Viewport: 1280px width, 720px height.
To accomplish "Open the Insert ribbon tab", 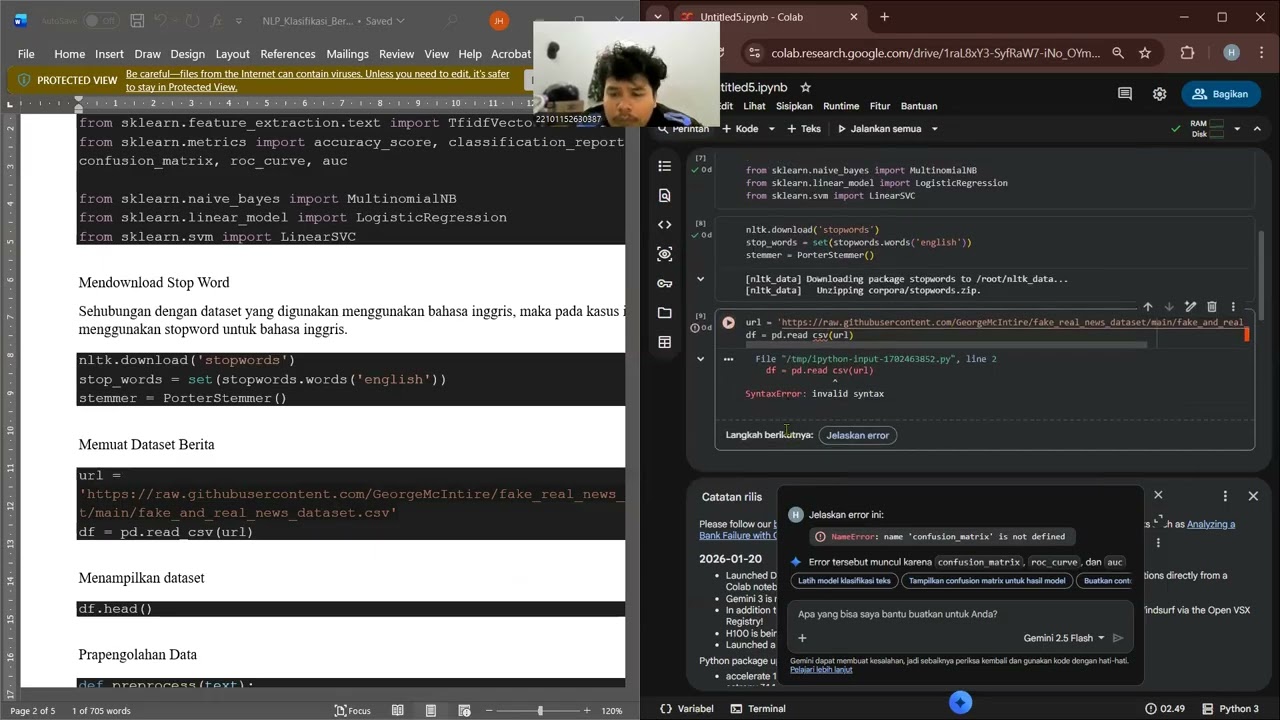I will 109,54.
